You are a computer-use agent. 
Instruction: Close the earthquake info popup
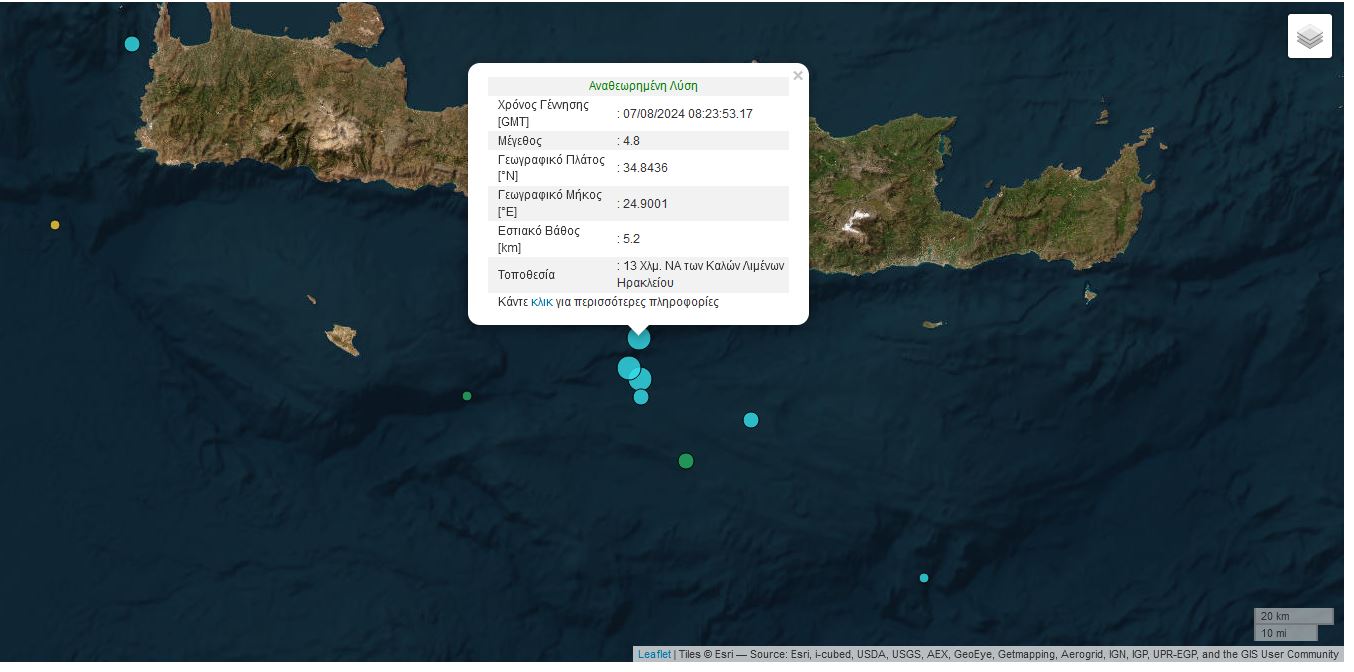point(797,76)
